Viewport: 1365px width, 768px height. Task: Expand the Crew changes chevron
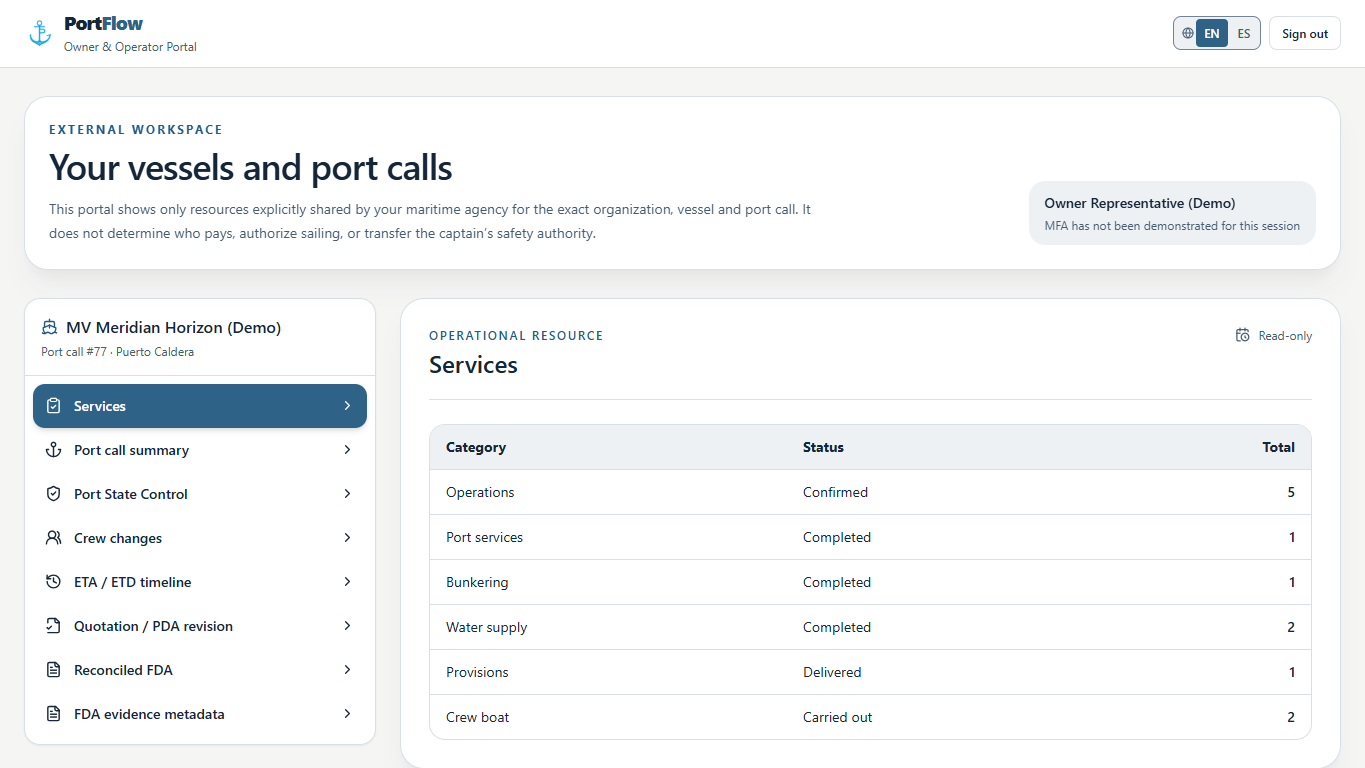pyautogui.click(x=347, y=538)
